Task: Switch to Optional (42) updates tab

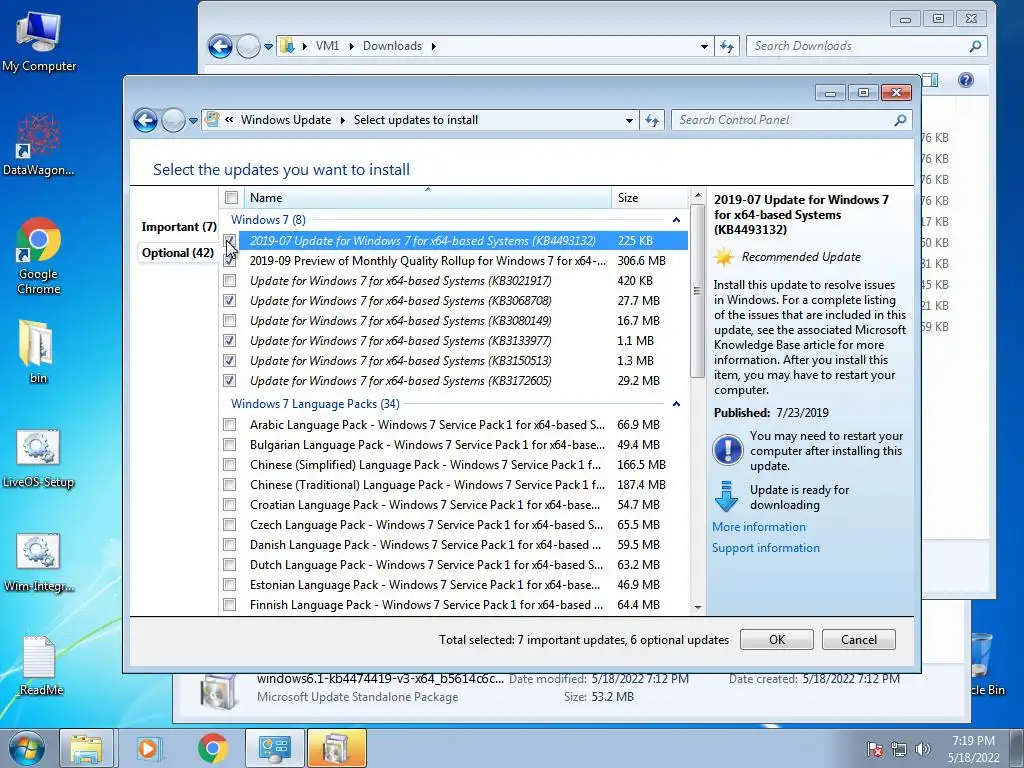Action: click(177, 253)
